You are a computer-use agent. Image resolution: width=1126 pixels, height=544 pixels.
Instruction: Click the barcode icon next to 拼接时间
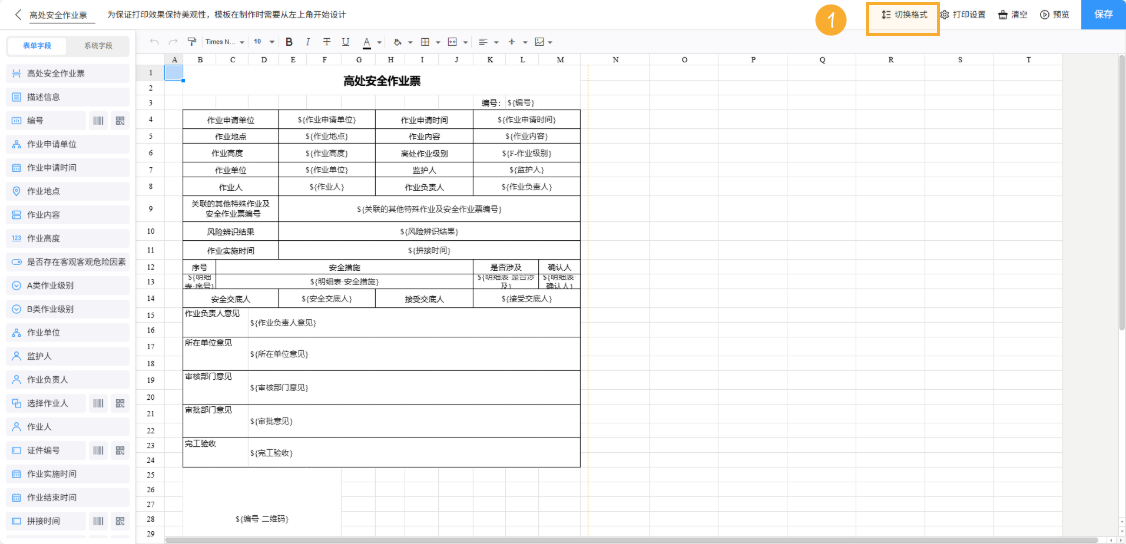[98, 521]
